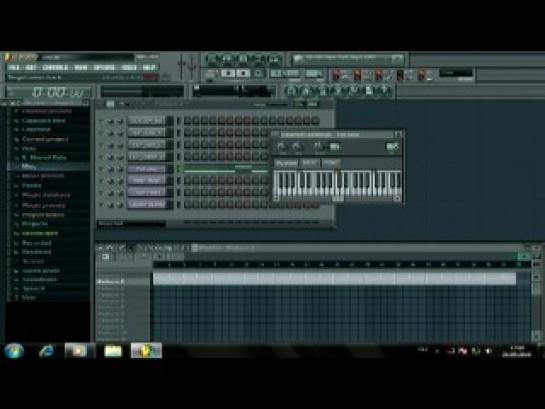Click the playlist timeline ruler
This screenshot has width=545, height=409.
[342, 265]
